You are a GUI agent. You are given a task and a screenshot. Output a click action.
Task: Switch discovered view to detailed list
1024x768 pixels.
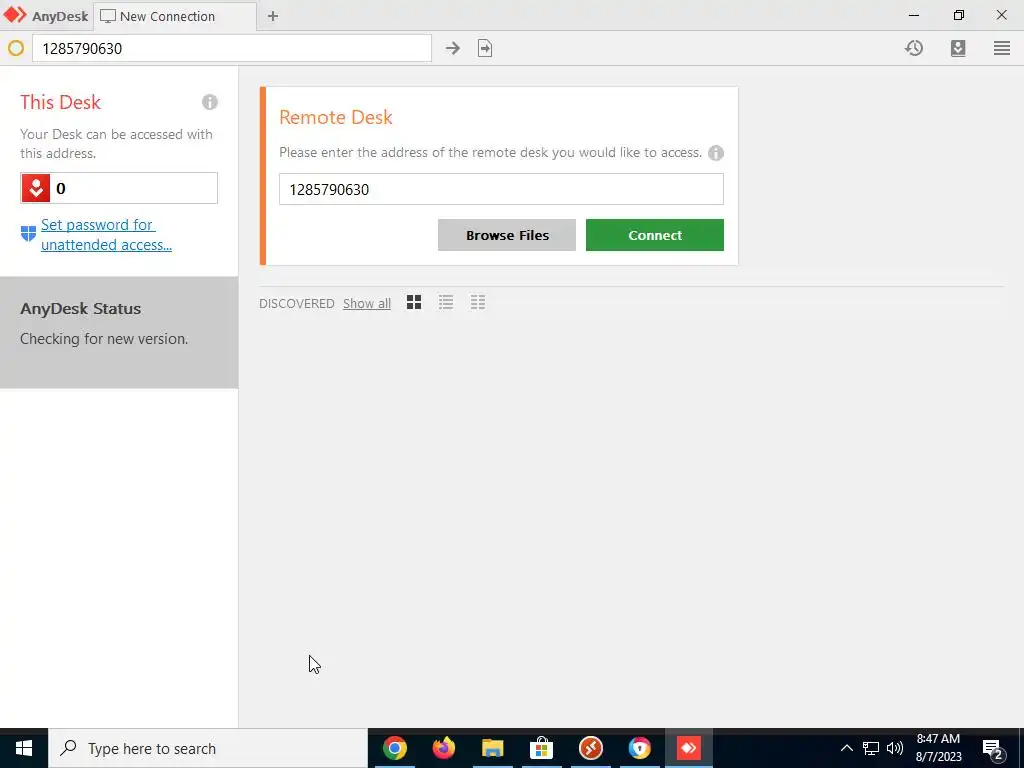[x=478, y=302]
